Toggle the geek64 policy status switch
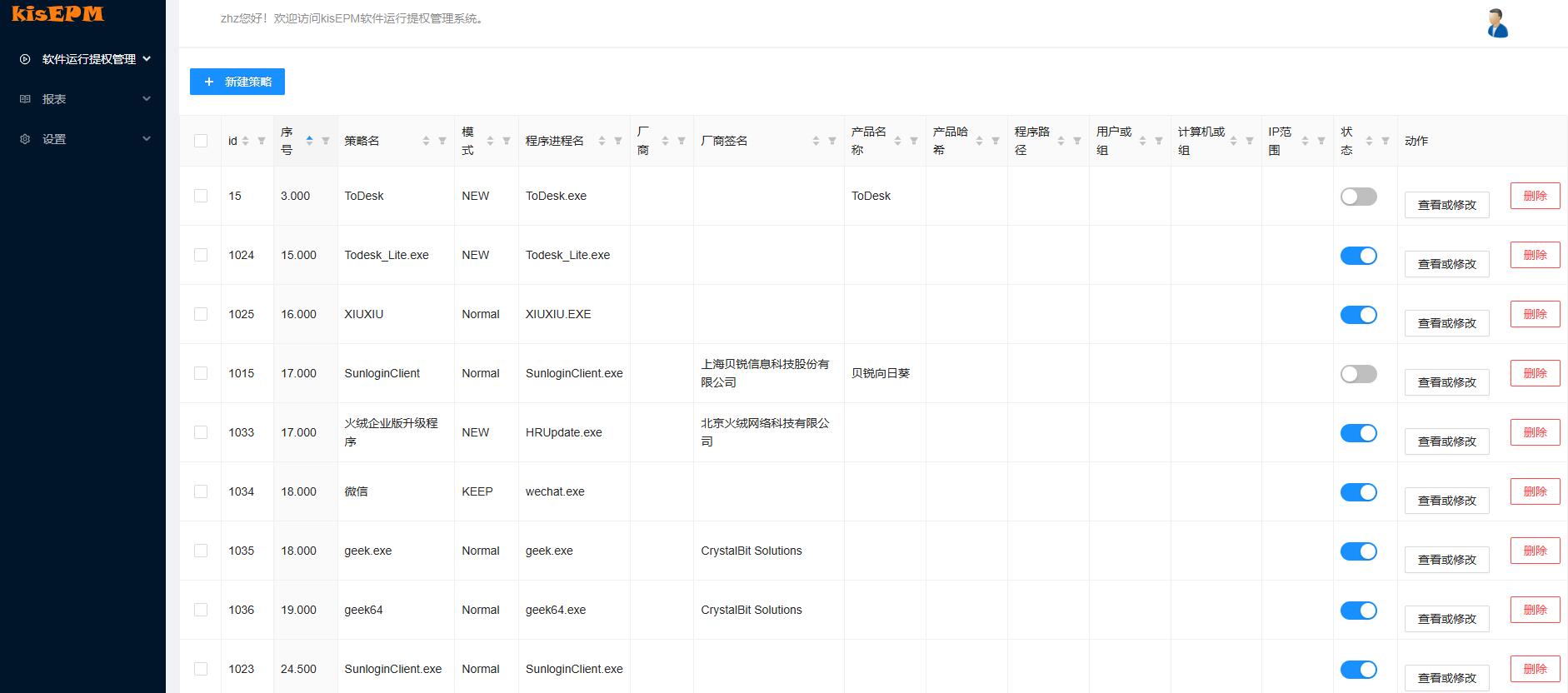The height and width of the screenshot is (693, 1568). [x=1359, y=611]
